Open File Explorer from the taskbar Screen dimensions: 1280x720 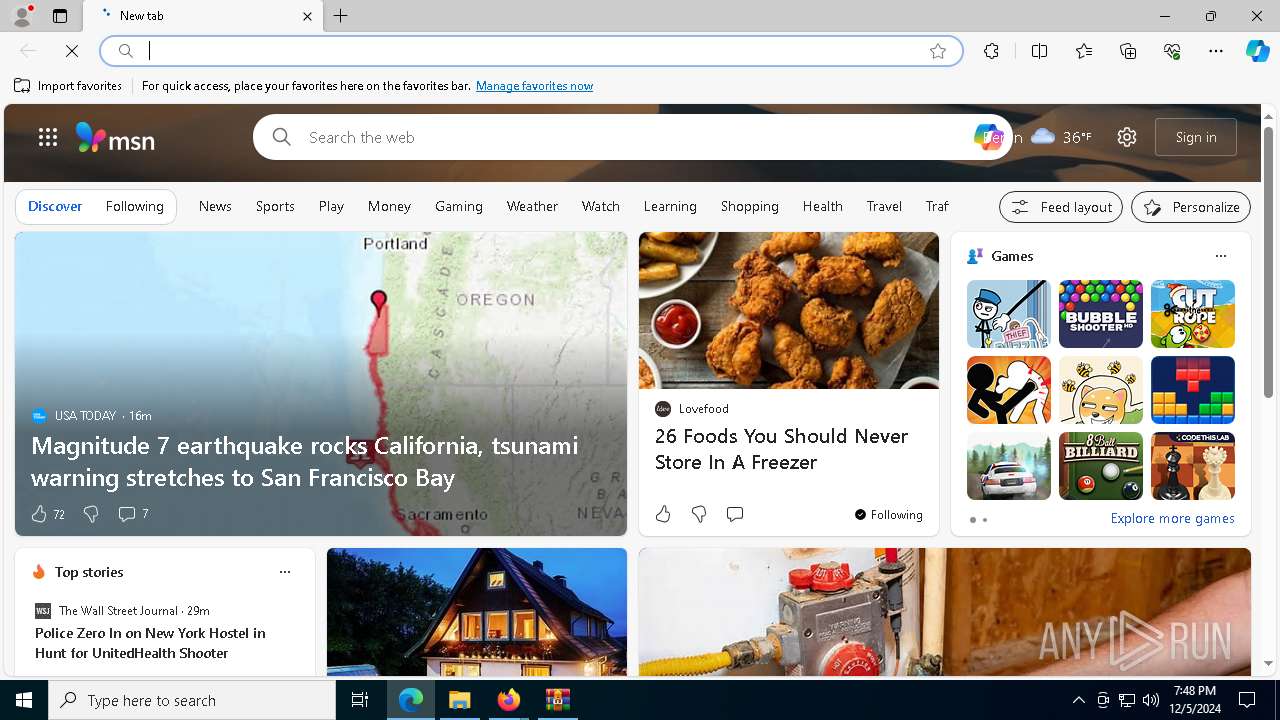click(460, 700)
